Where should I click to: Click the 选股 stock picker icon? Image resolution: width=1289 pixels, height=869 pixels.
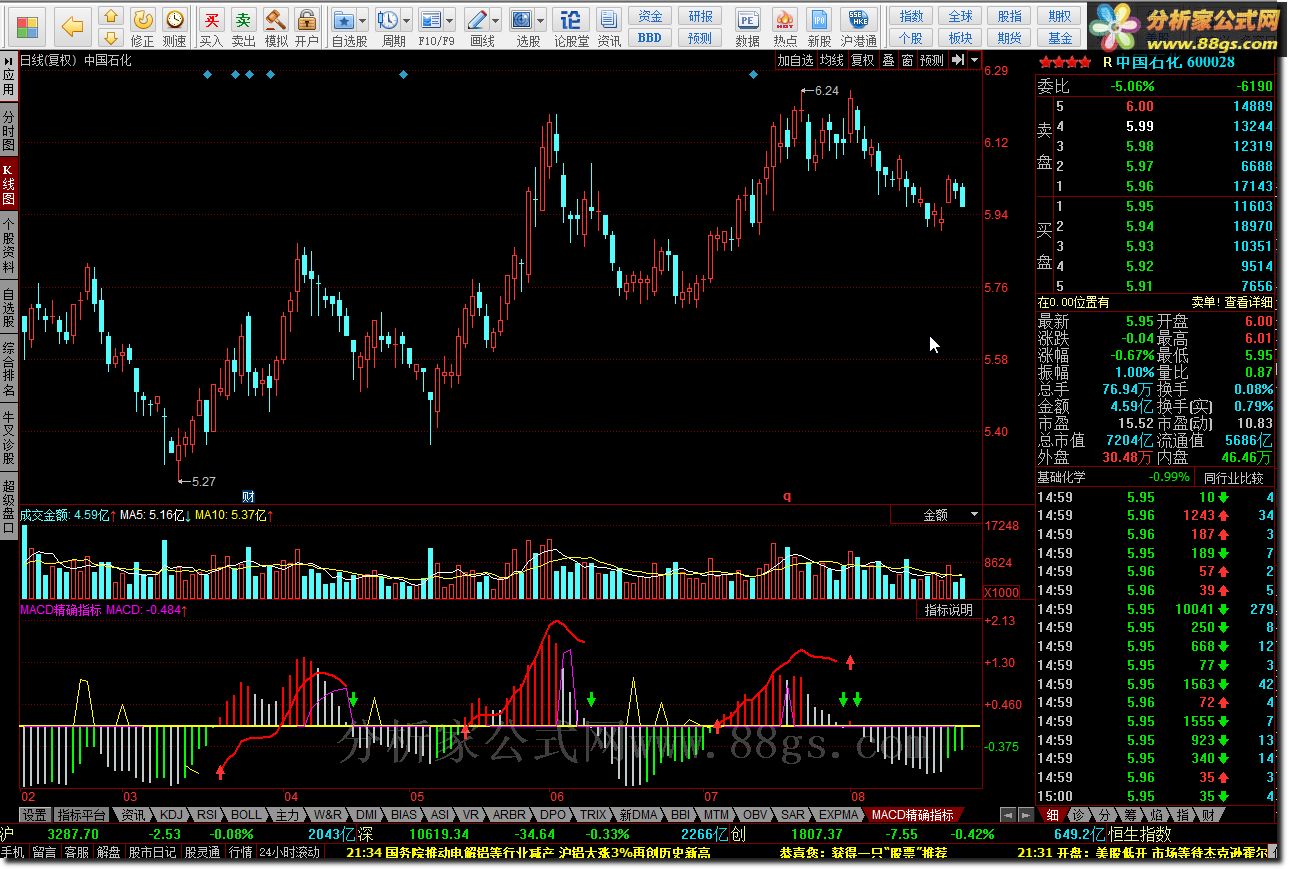[522, 20]
